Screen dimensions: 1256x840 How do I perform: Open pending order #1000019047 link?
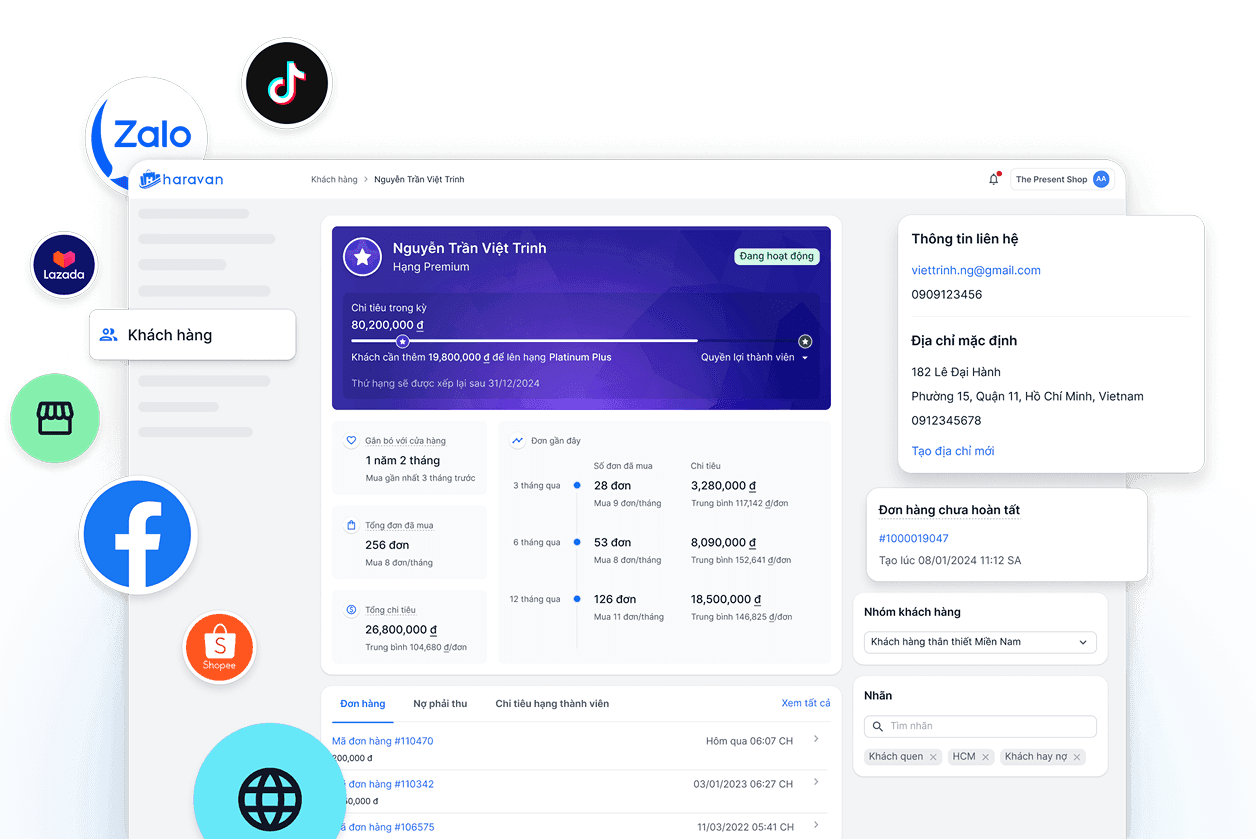click(913, 539)
